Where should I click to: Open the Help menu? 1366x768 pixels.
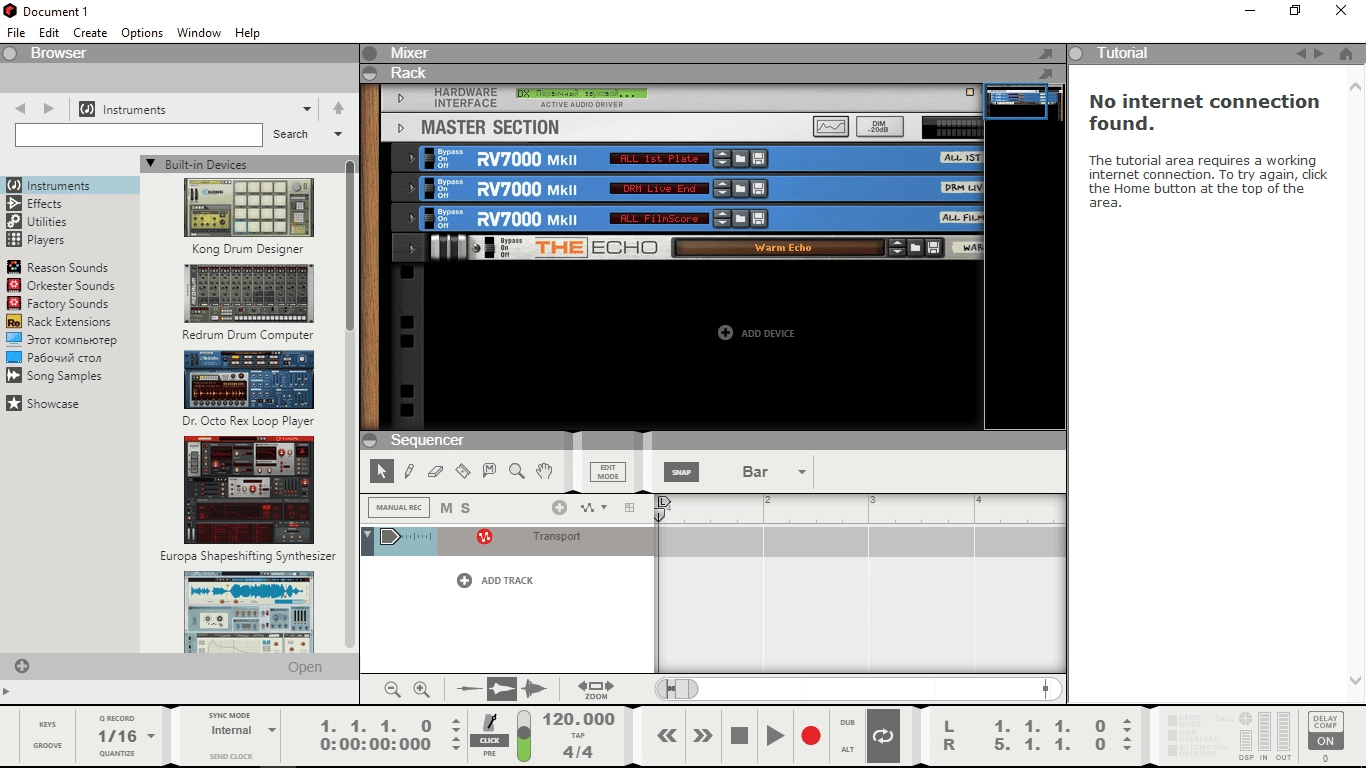coord(247,33)
